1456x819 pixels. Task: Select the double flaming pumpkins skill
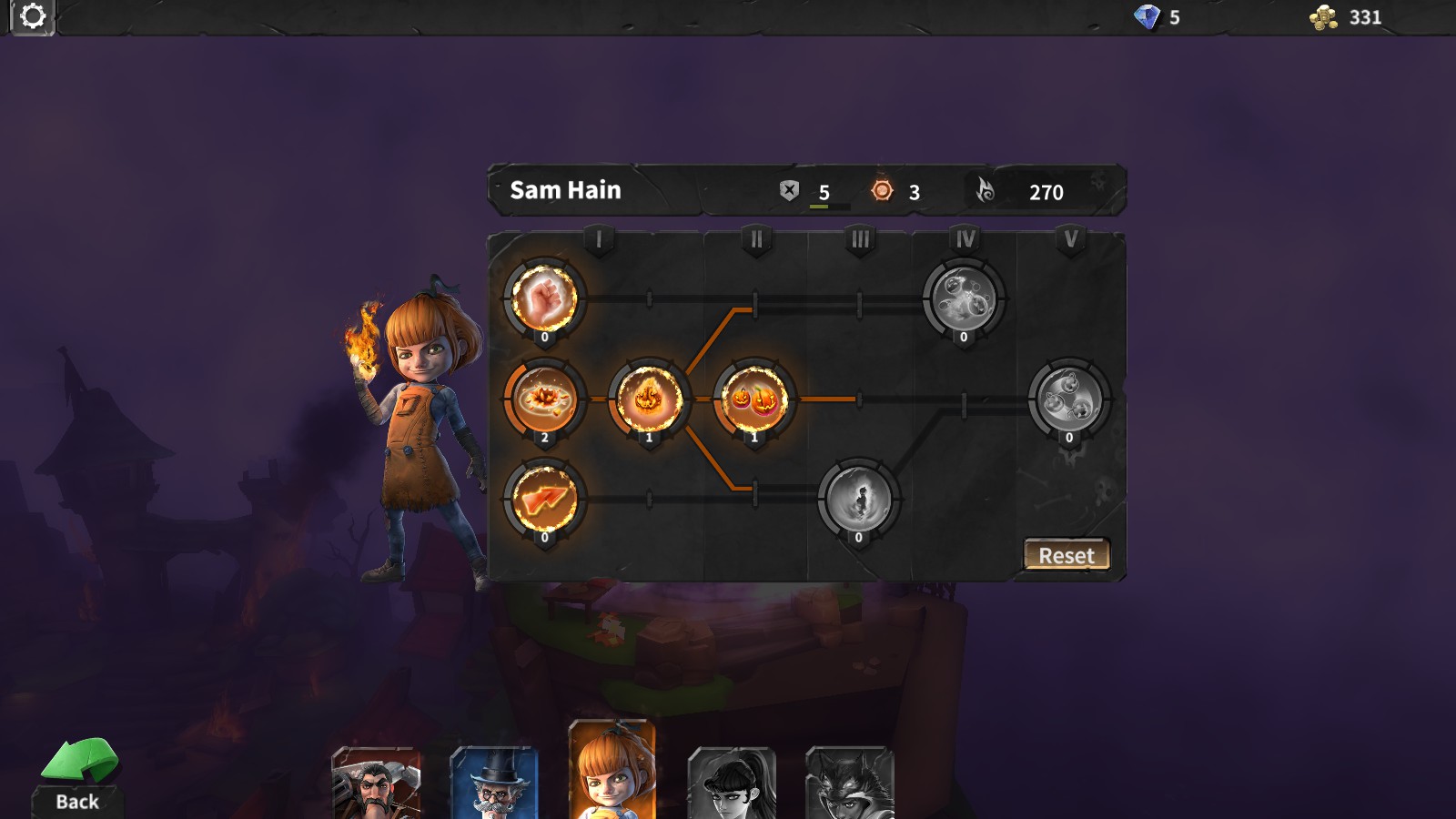(753, 399)
